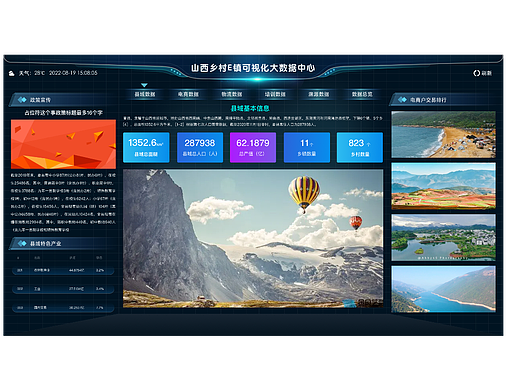
Task: Click the diamond icon beside 政策宣传
Action: [x=22, y=100]
